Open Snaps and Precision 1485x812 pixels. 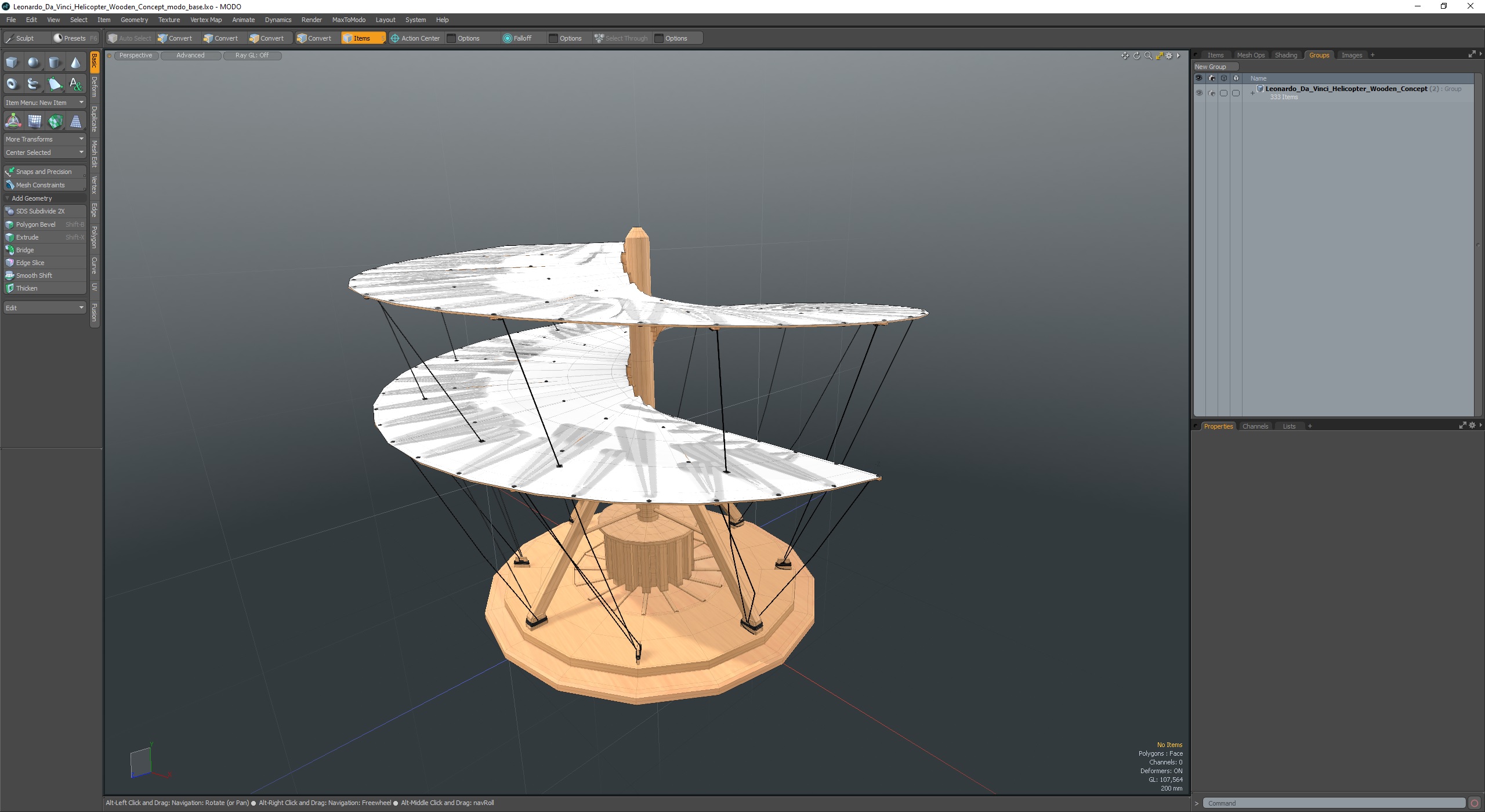[45, 172]
